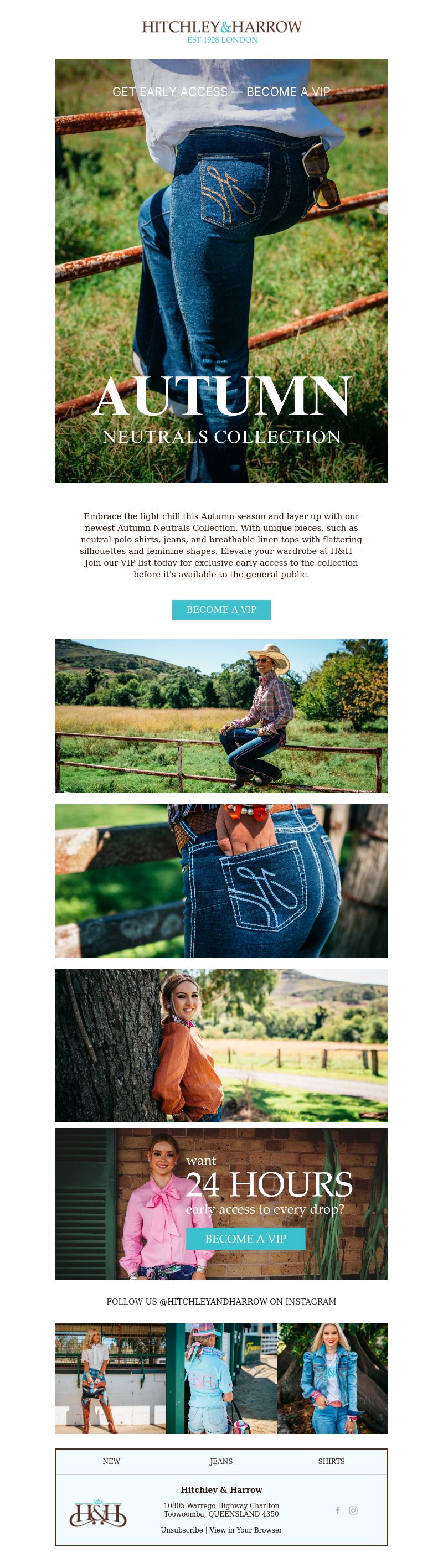Image resolution: width=443 pixels, height=1568 pixels.
Task: Open the NEW footer menu item
Action: point(111,1461)
